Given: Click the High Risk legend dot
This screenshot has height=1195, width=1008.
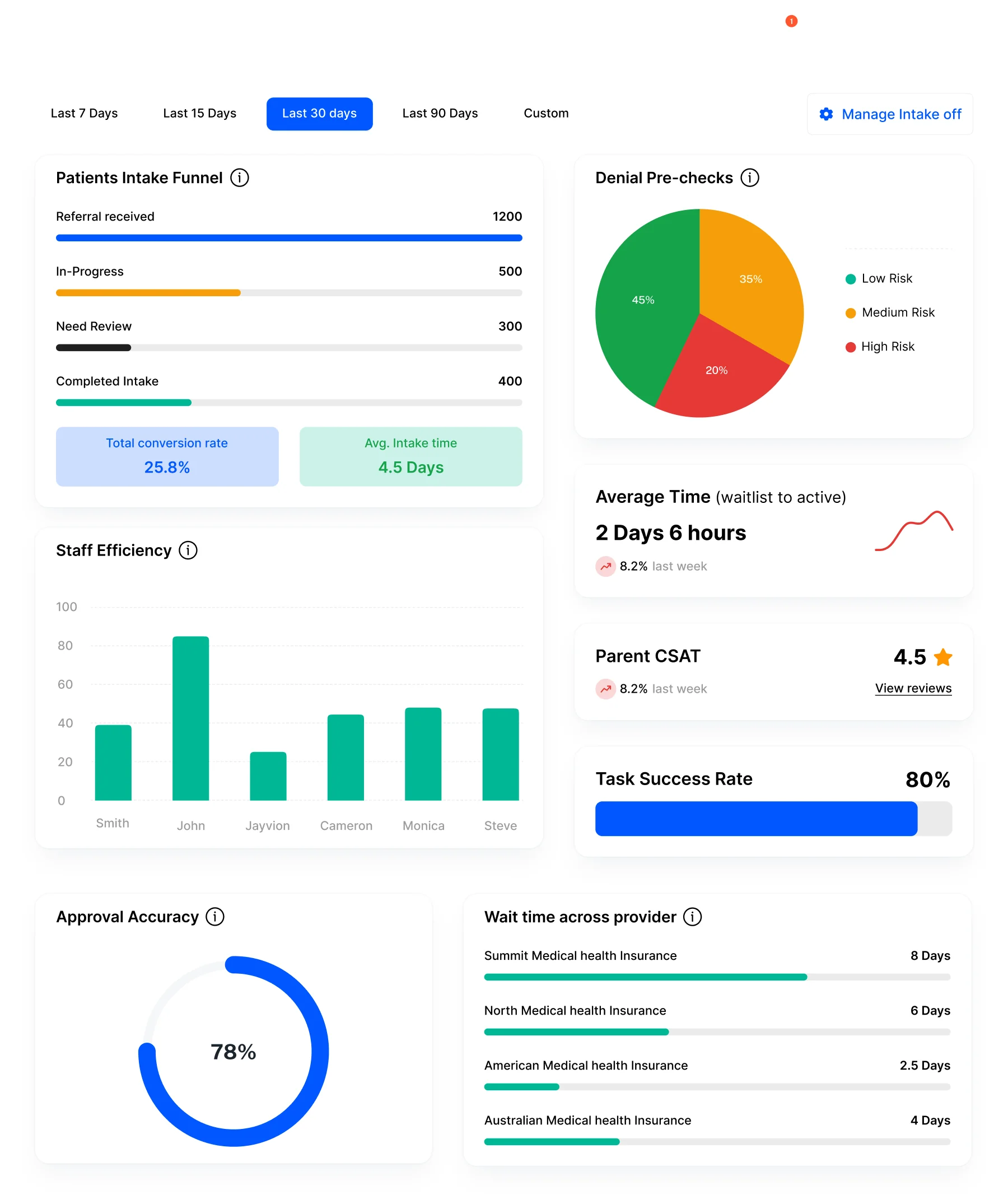Looking at the screenshot, I should 850,347.
